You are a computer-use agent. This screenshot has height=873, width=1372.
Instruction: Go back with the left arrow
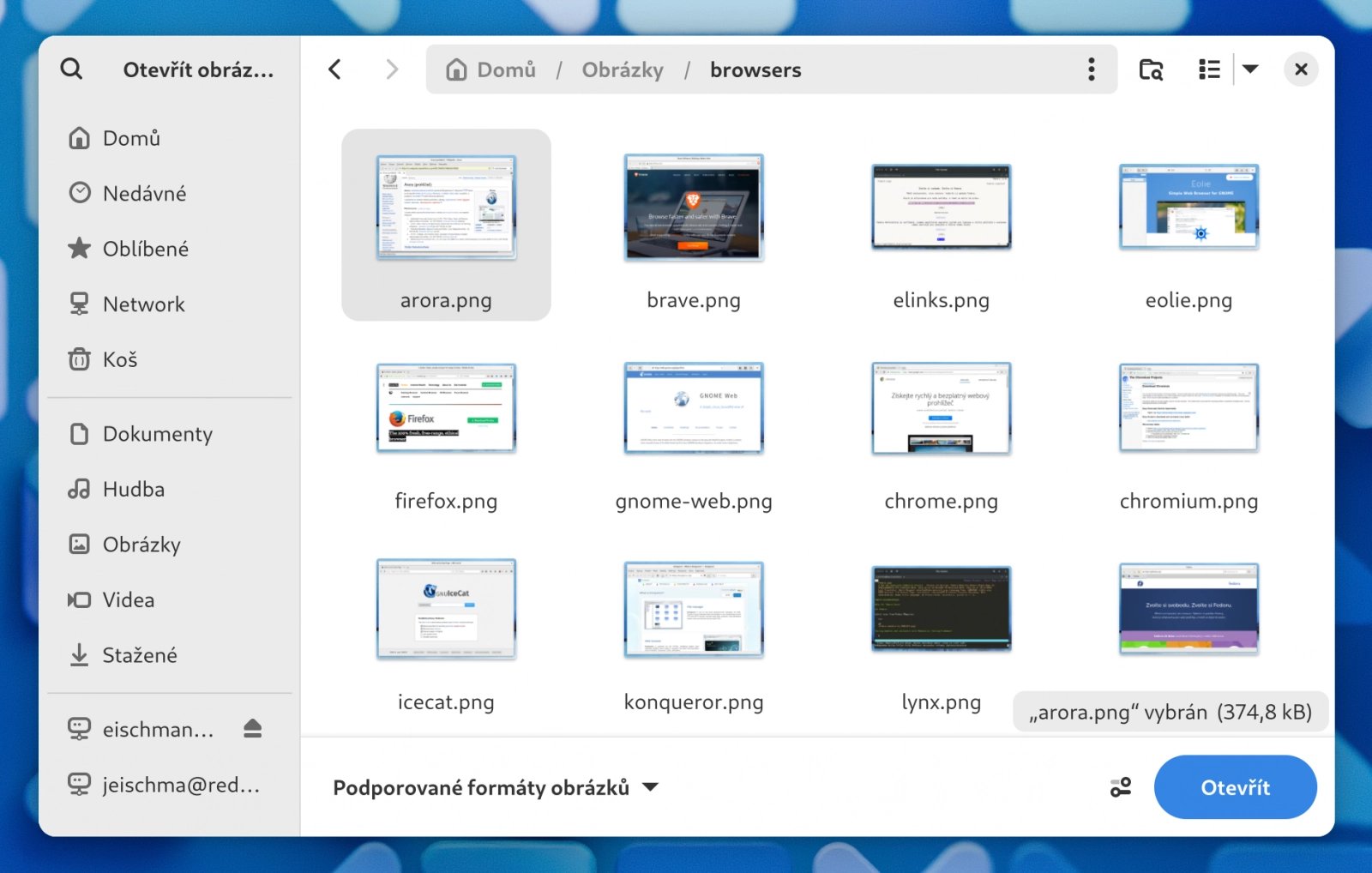[x=335, y=69]
